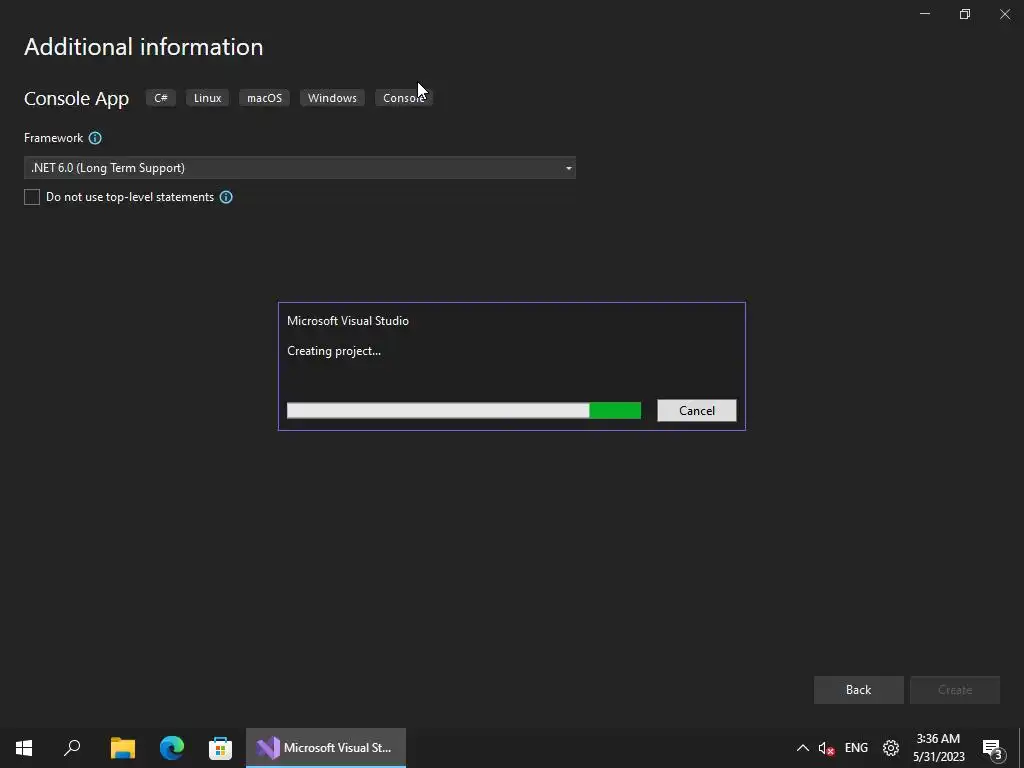This screenshot has height=768, width=1024.
Task: Click the top-level statements info icon
Action: point(226,197)
